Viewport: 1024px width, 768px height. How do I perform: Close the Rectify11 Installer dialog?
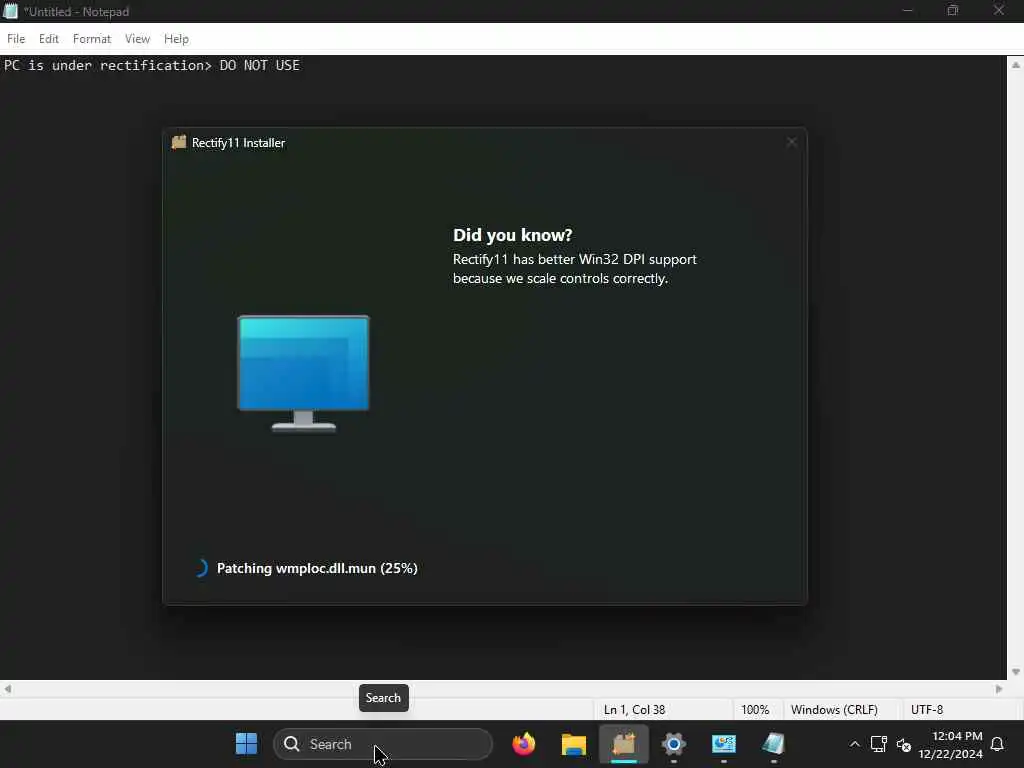[792, 142]
